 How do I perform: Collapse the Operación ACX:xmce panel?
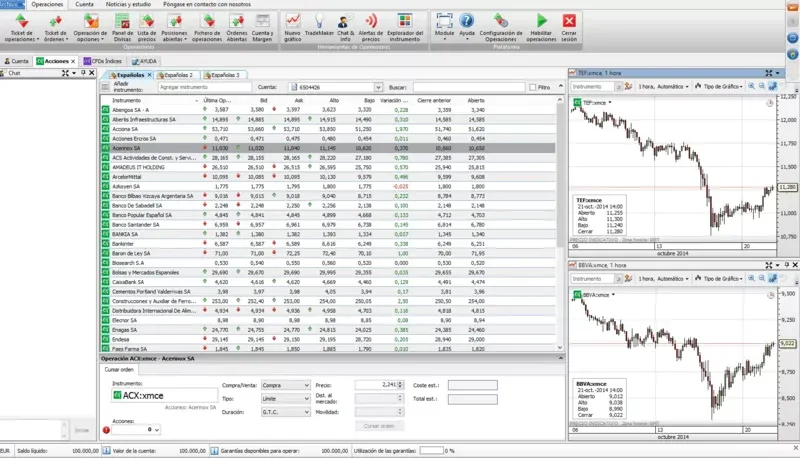[x=560, y=359]
